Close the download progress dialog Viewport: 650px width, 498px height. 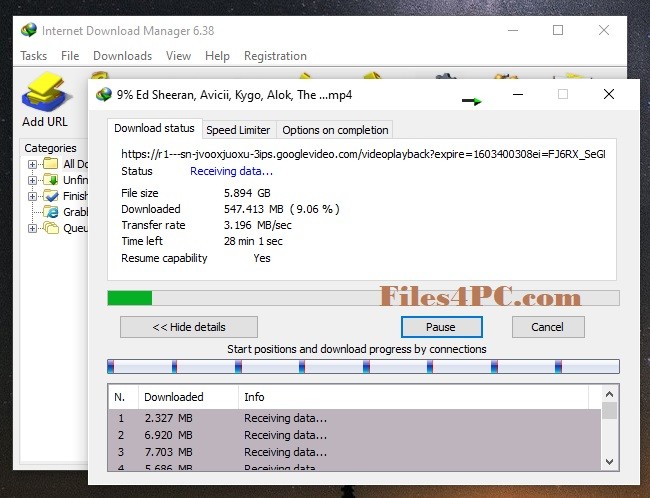pos(609,95)
